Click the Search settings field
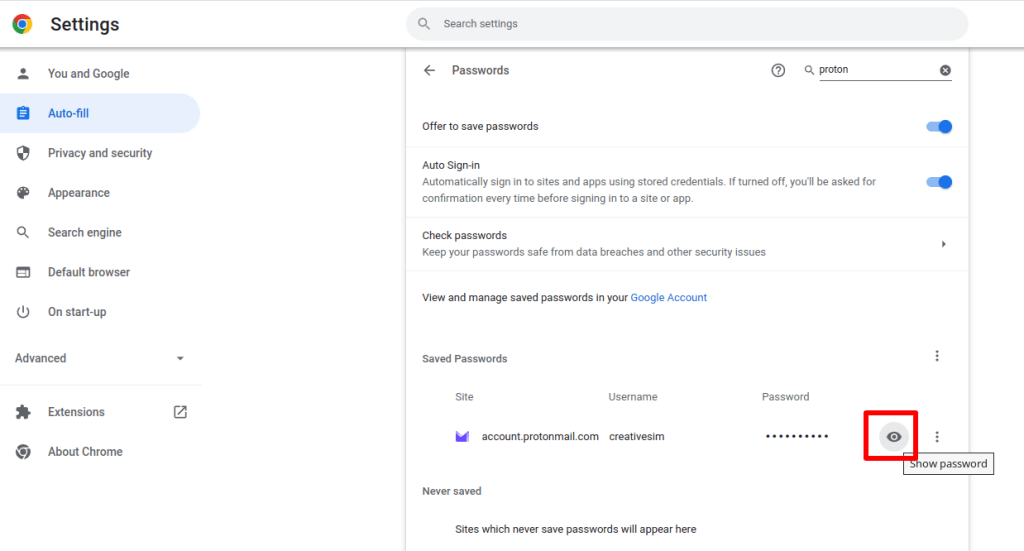Image resolution: width=1024 pixels, height=551 pixels. [690, 24]
